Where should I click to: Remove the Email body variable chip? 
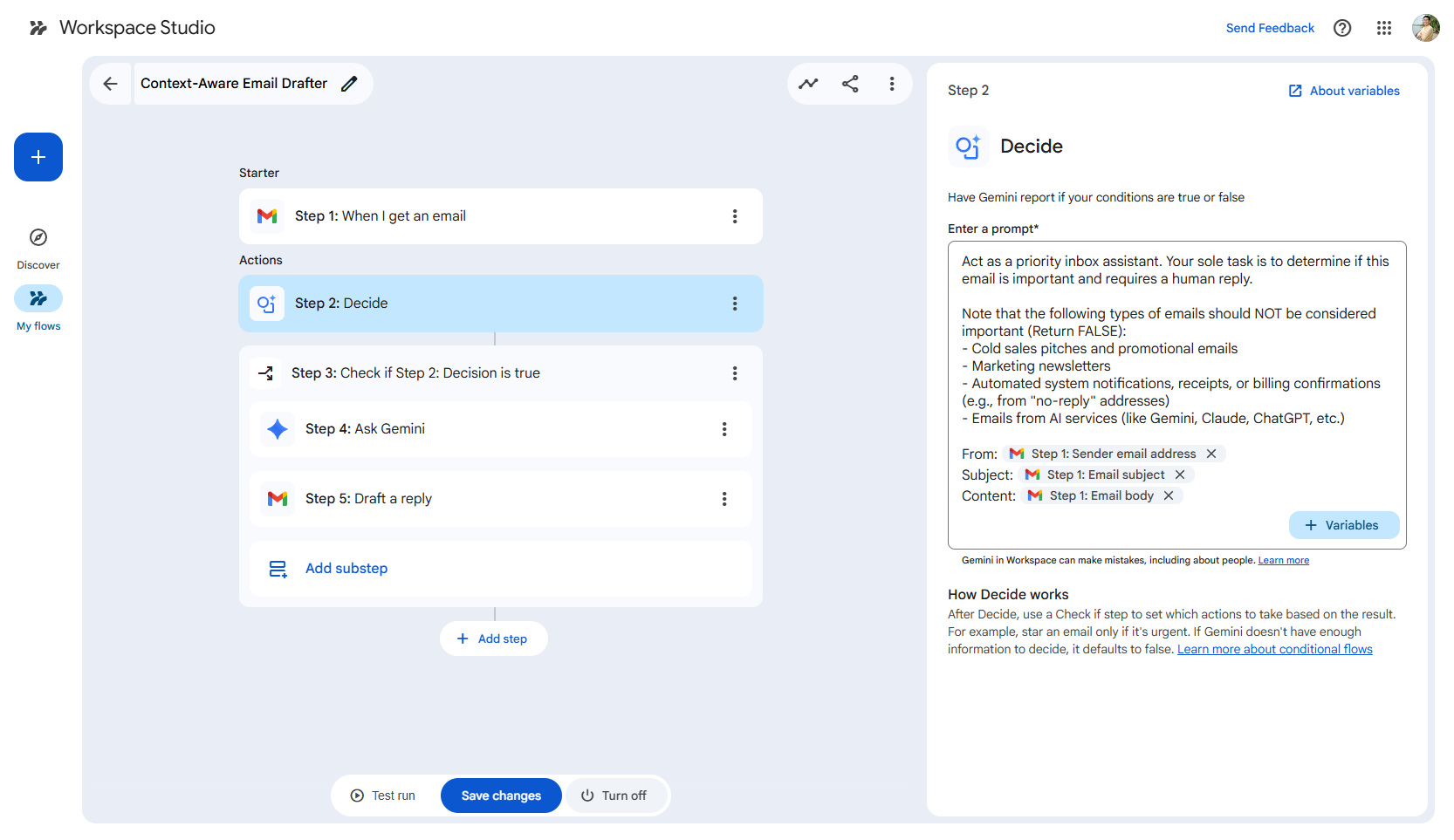coord(1169,495)
